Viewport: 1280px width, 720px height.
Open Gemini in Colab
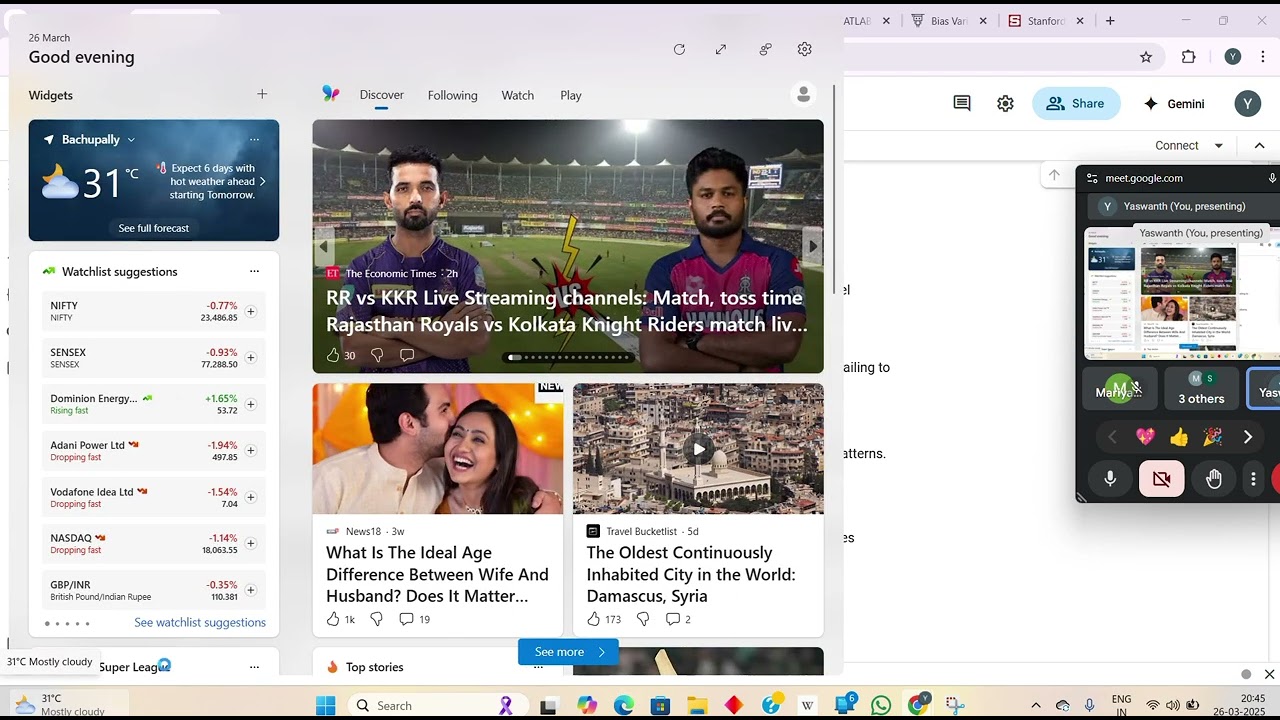click(1174, 103)
